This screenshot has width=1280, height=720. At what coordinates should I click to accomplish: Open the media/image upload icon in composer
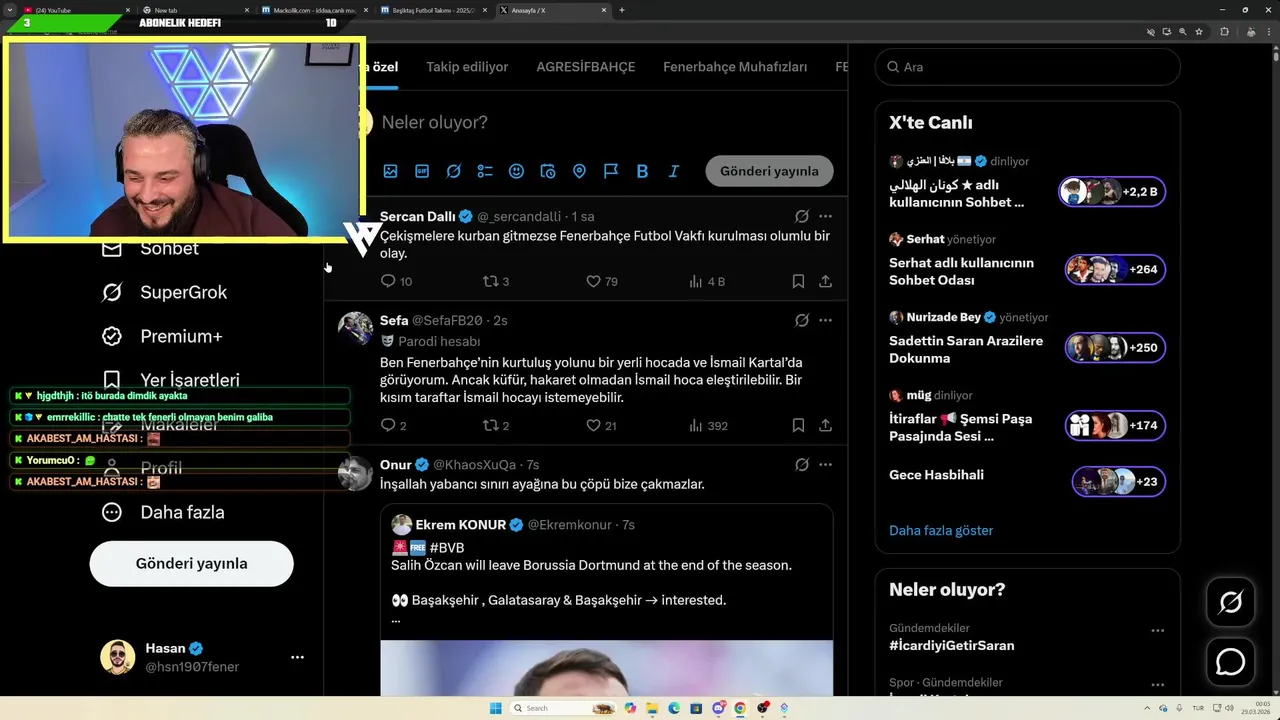(x=390, y=171)
